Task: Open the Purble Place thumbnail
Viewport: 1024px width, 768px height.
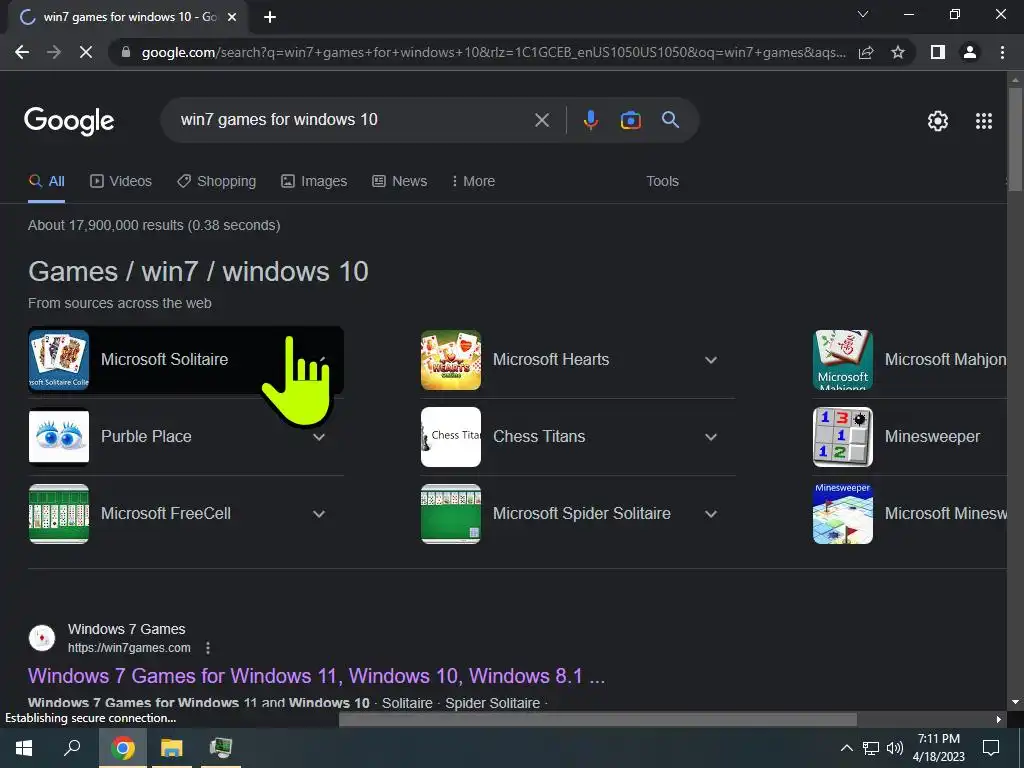Action: coord(59,437)
